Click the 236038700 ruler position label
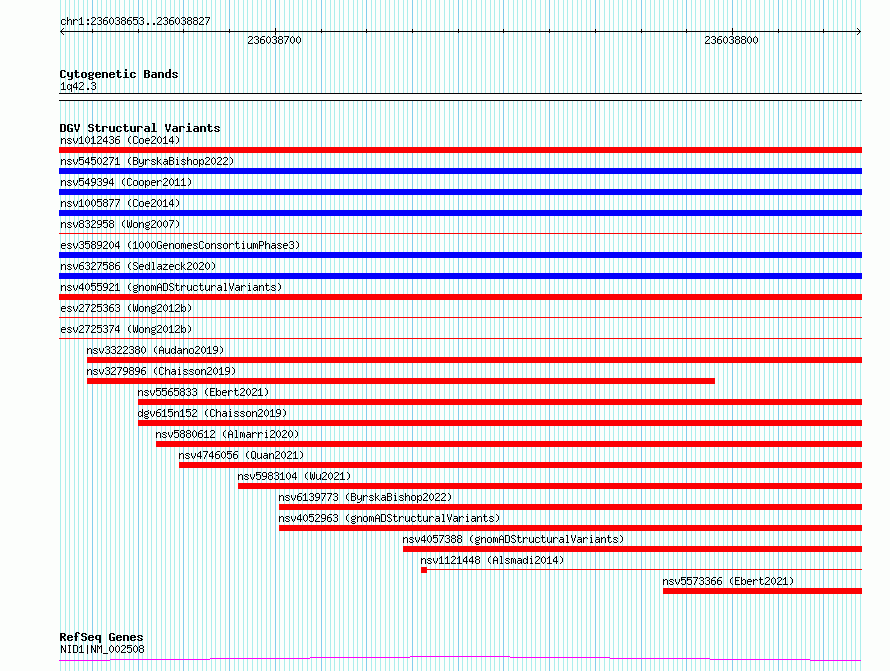890x671 pixels. [x=274, y=40]
